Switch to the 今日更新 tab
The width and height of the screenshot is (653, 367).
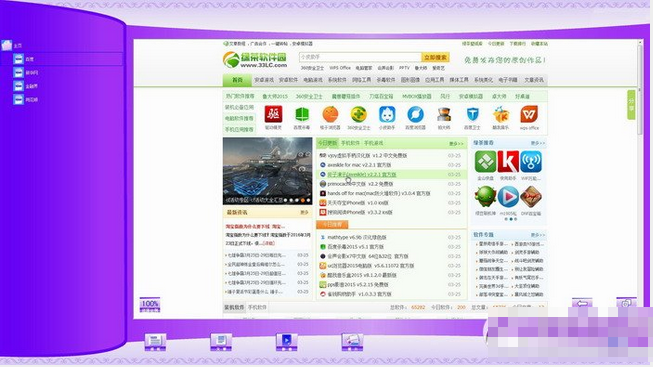coord(327,143)
